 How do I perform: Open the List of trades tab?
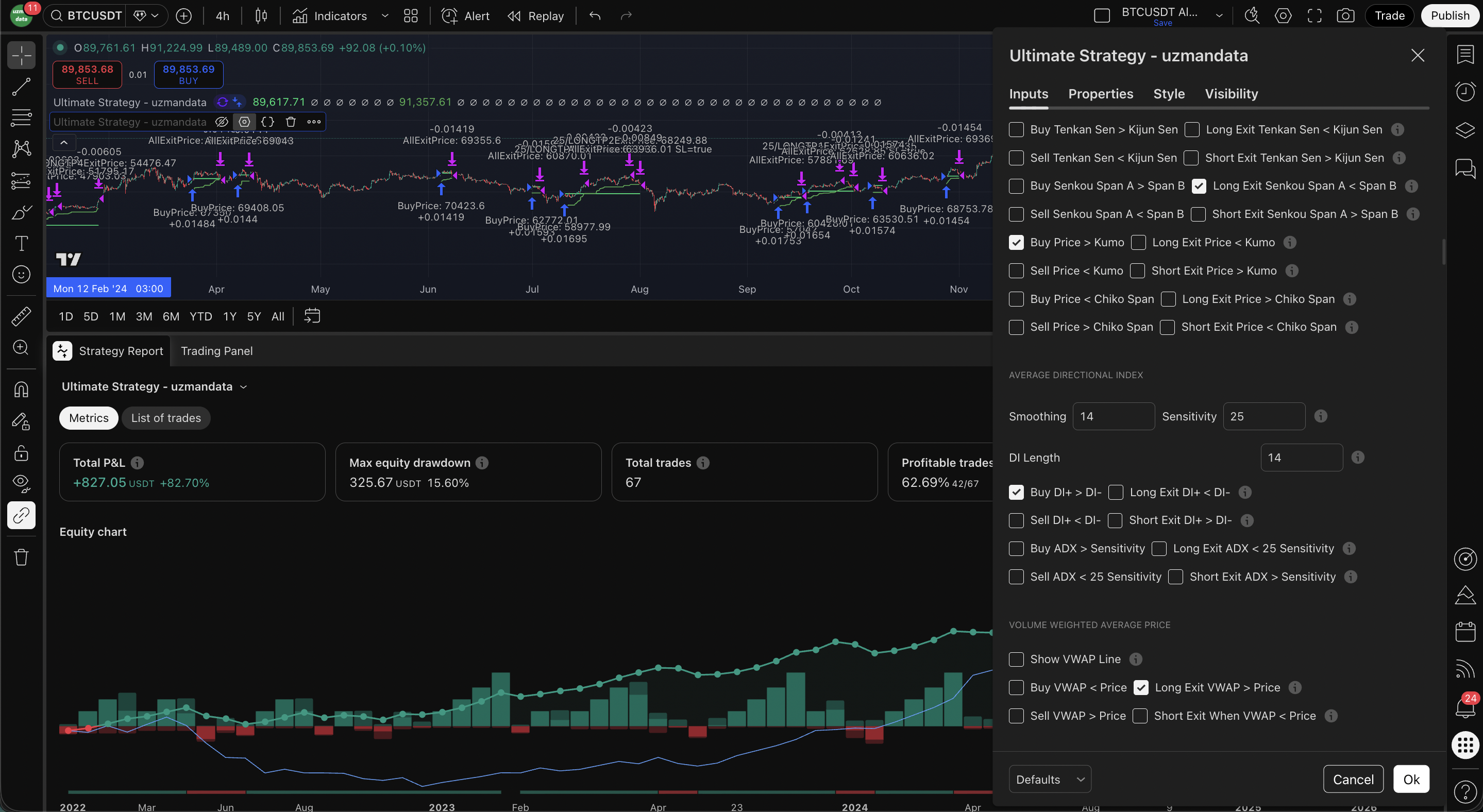click(166, 418)
